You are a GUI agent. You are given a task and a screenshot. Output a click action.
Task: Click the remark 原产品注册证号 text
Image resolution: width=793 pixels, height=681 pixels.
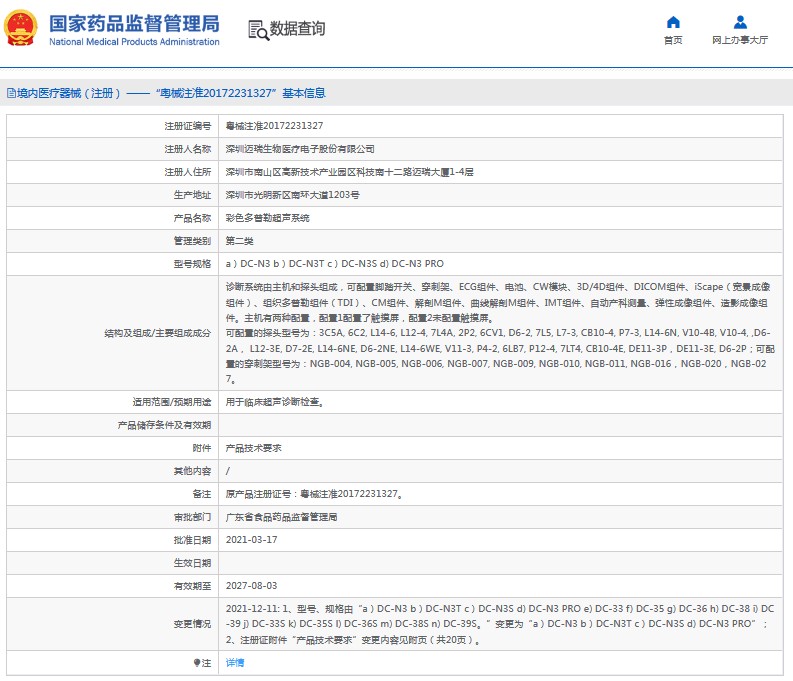(x=314, y=494)
